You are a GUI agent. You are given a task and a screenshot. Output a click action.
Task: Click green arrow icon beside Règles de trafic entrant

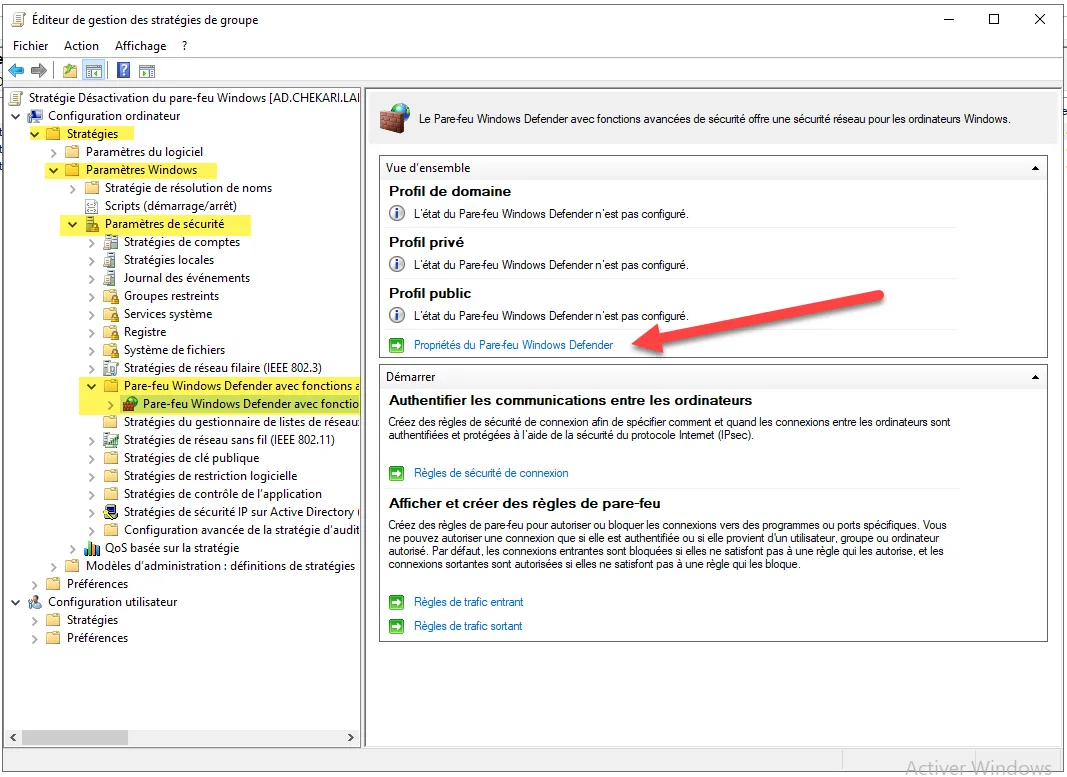[396, 603]
